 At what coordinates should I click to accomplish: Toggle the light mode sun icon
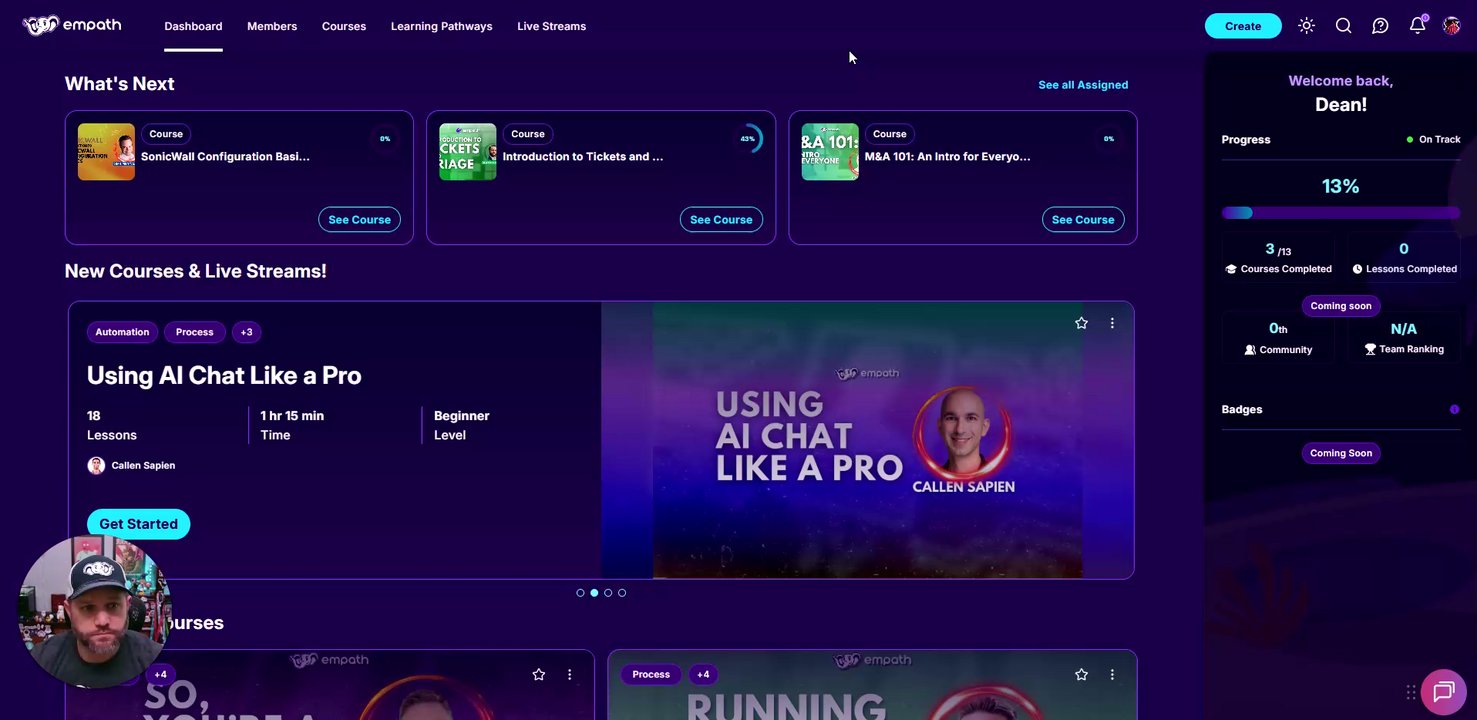[x=1306, y=26]
